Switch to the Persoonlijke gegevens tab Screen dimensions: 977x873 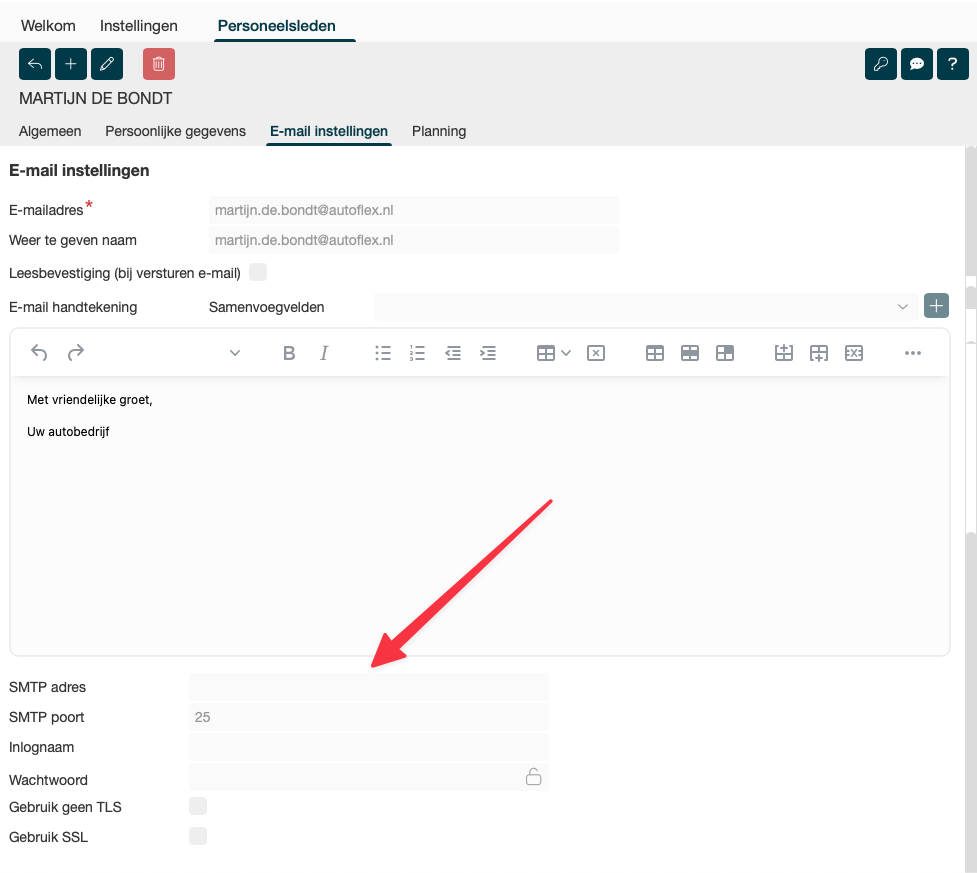(175, 131)
